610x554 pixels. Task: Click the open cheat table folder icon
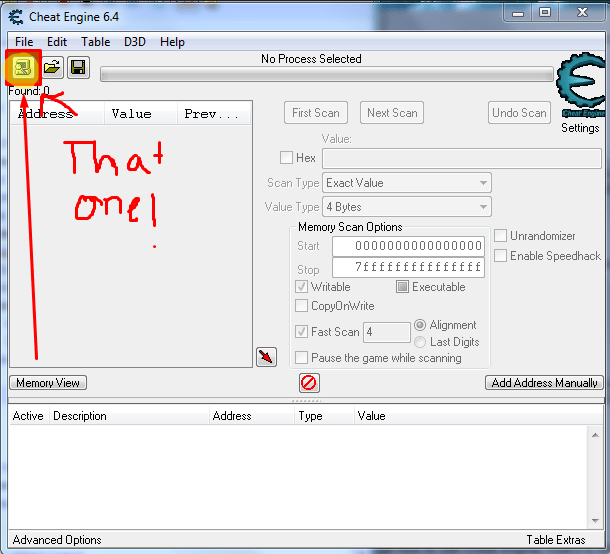click(x=52, y=68)
